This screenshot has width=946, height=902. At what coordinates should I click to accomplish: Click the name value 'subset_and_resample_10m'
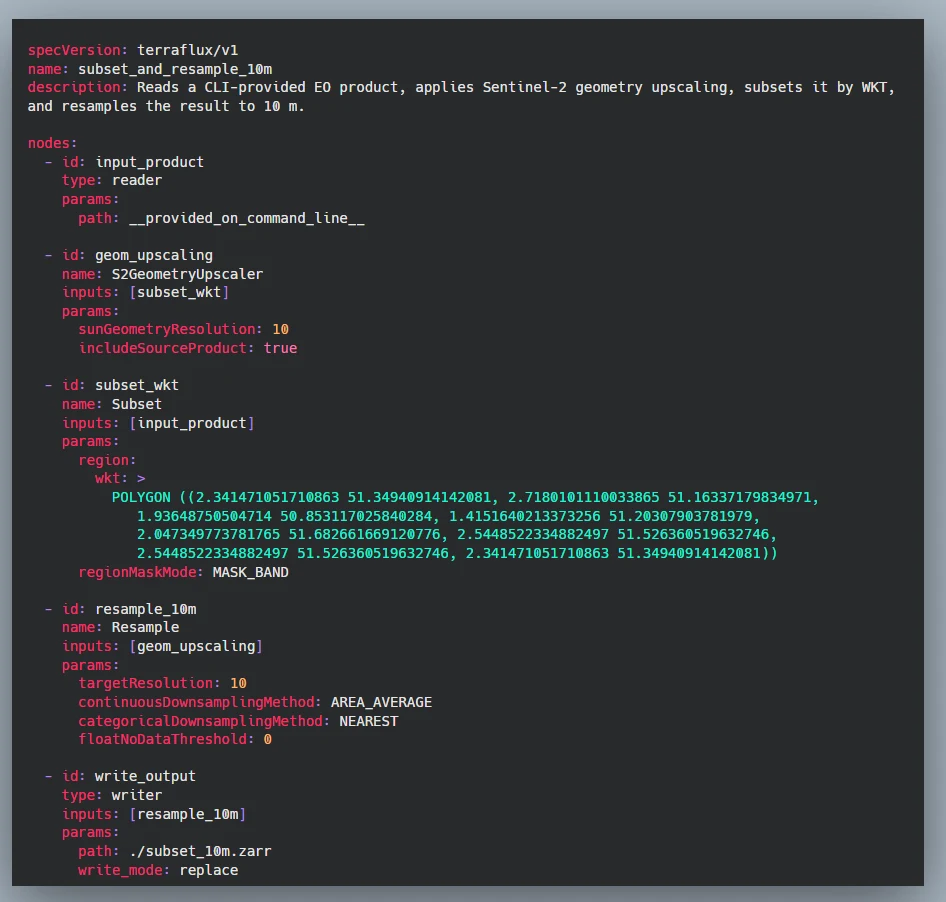coord(175,69)
